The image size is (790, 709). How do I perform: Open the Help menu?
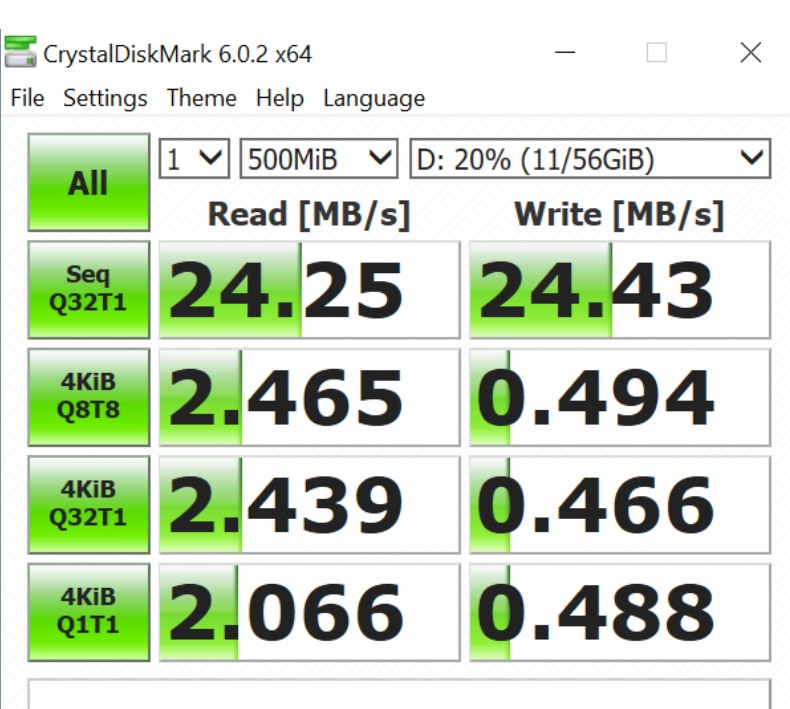(279, 98)
